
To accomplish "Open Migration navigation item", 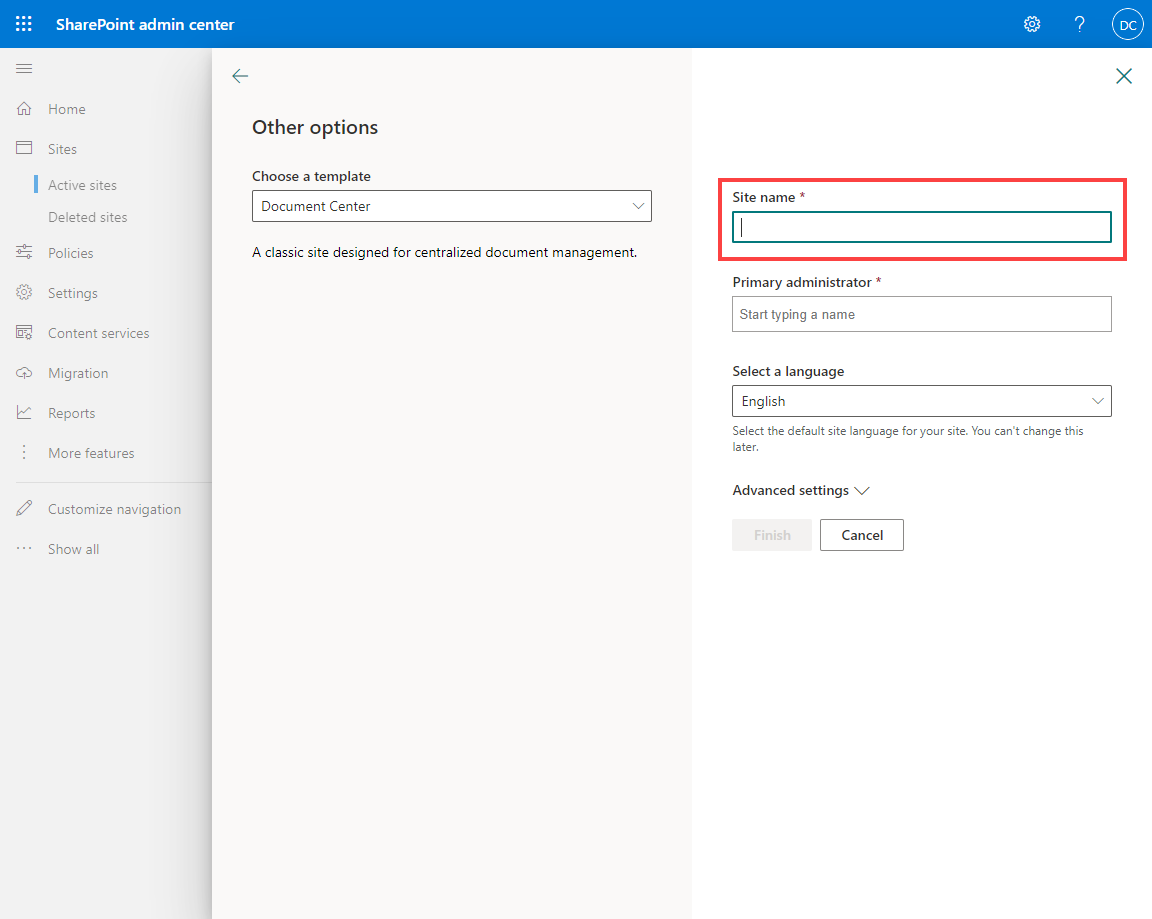I will click(78, 373).
